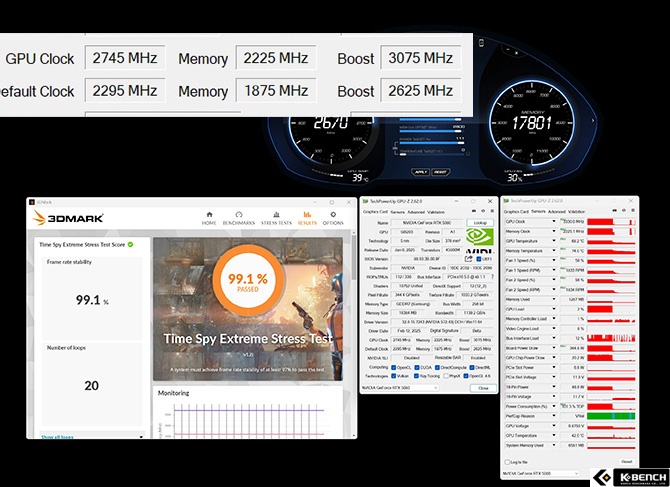
Task: Toggle the PhysX checkbox
Action: [x=446, y=376]
